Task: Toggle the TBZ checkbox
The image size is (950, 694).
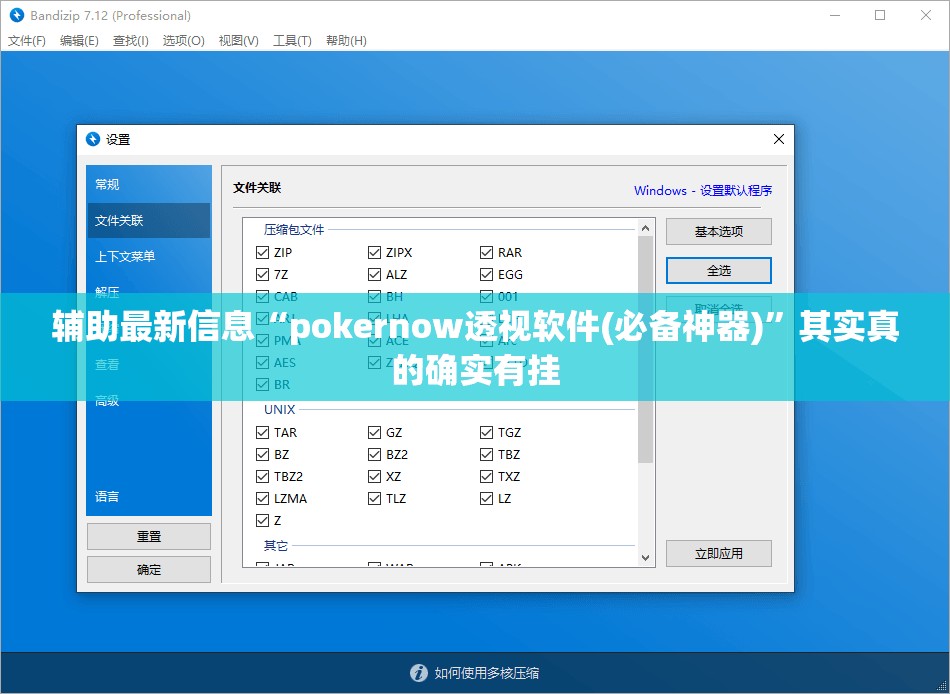Action: click(x=487, y=455)
